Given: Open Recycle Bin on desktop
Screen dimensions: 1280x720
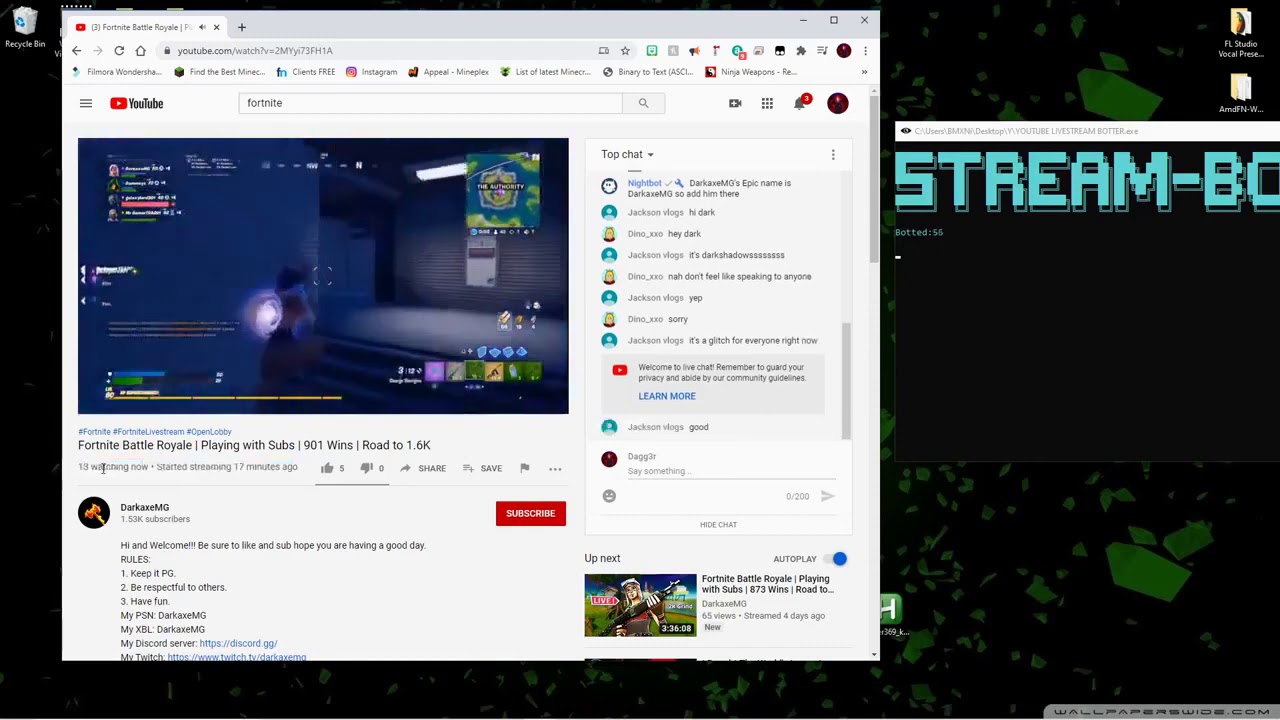Looking at the screenshot, I should [x=25, y=28].
